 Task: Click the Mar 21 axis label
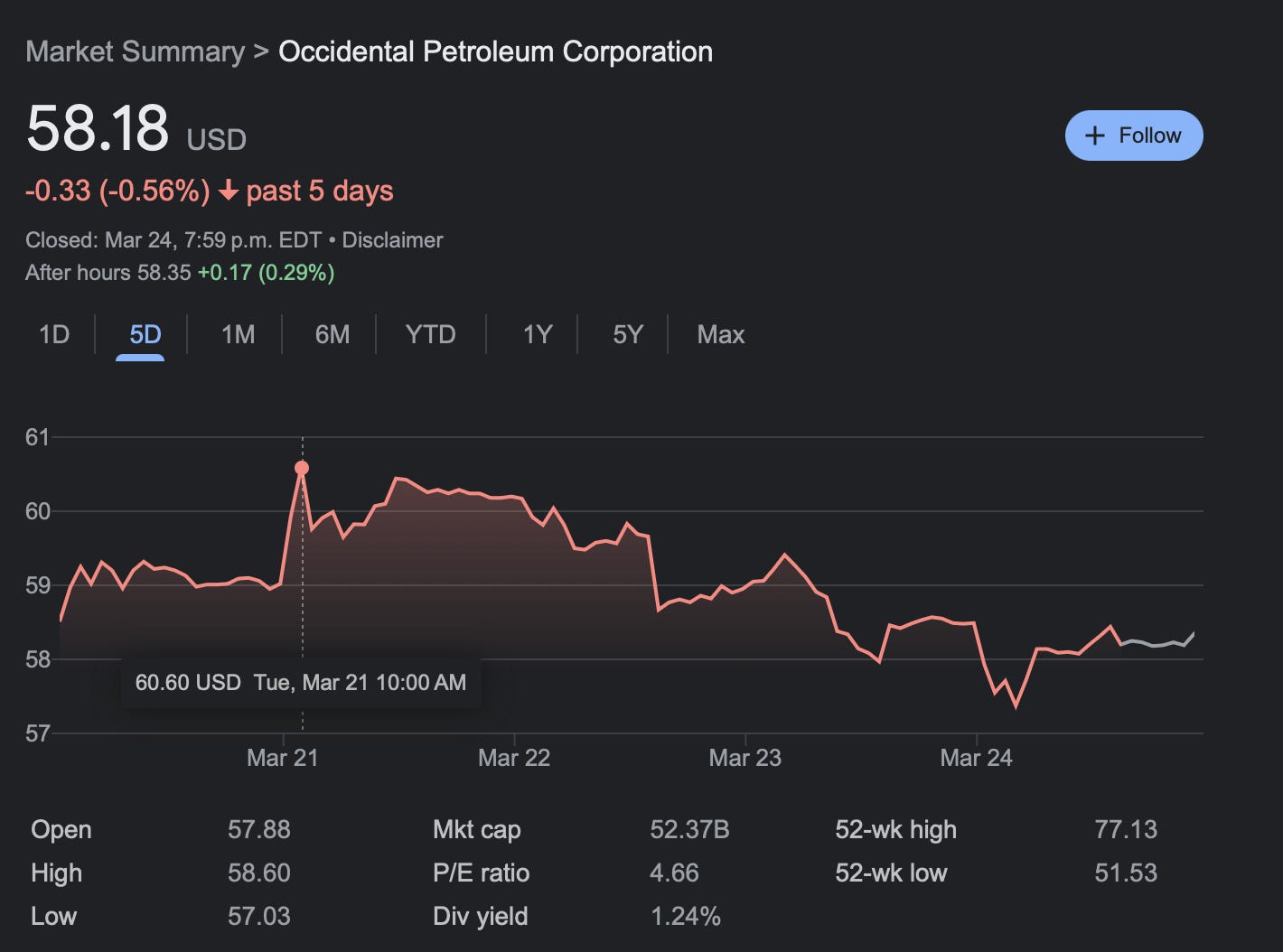tap(282, 757)
